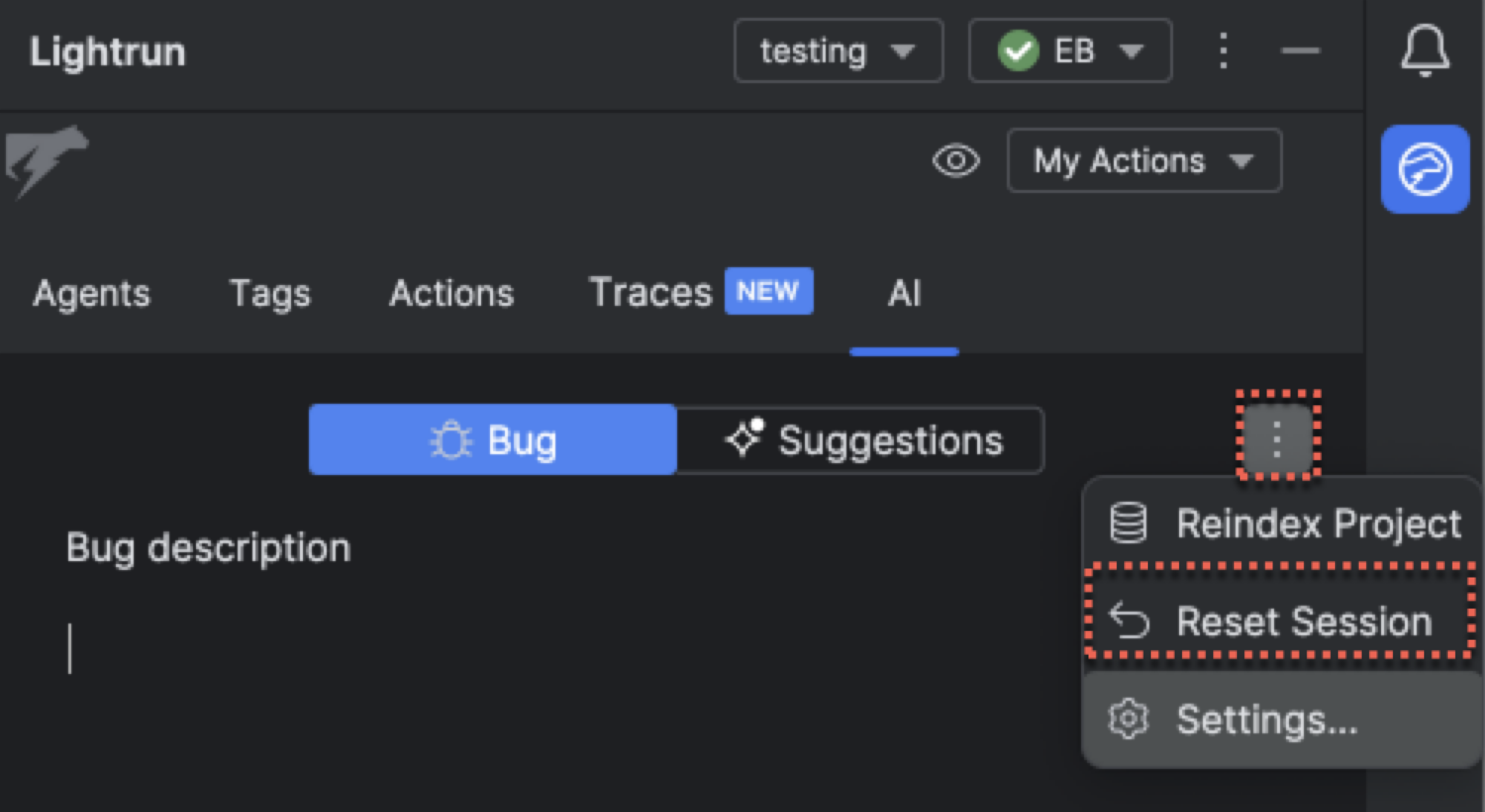Go to the Traces tab
Image resolution: width=1485 pixels, height=812 pixels.
(650, 292)
